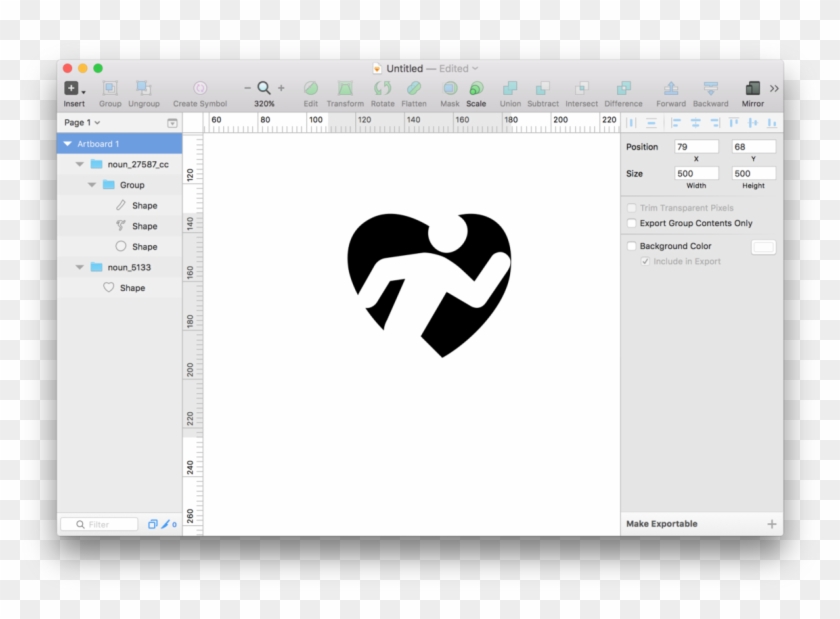Select the noun_5133 folder layer
The height and width of the screenshot is (619, 840).
119,267
